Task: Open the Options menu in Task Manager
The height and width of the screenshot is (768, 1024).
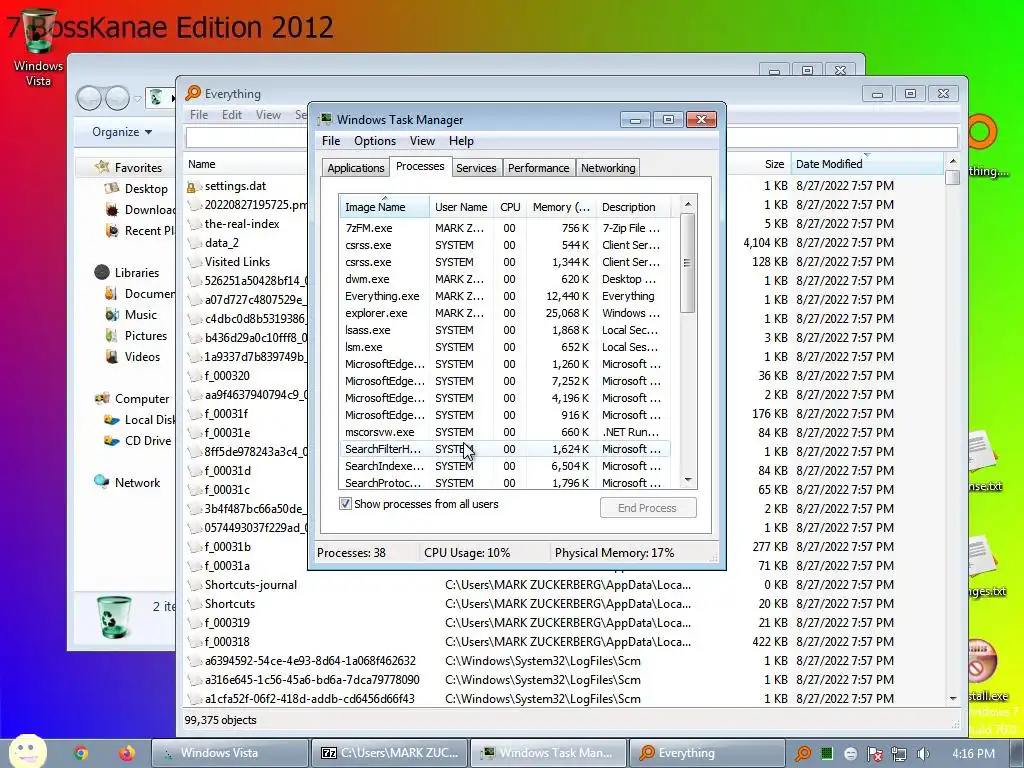Action: pos(375,141)
